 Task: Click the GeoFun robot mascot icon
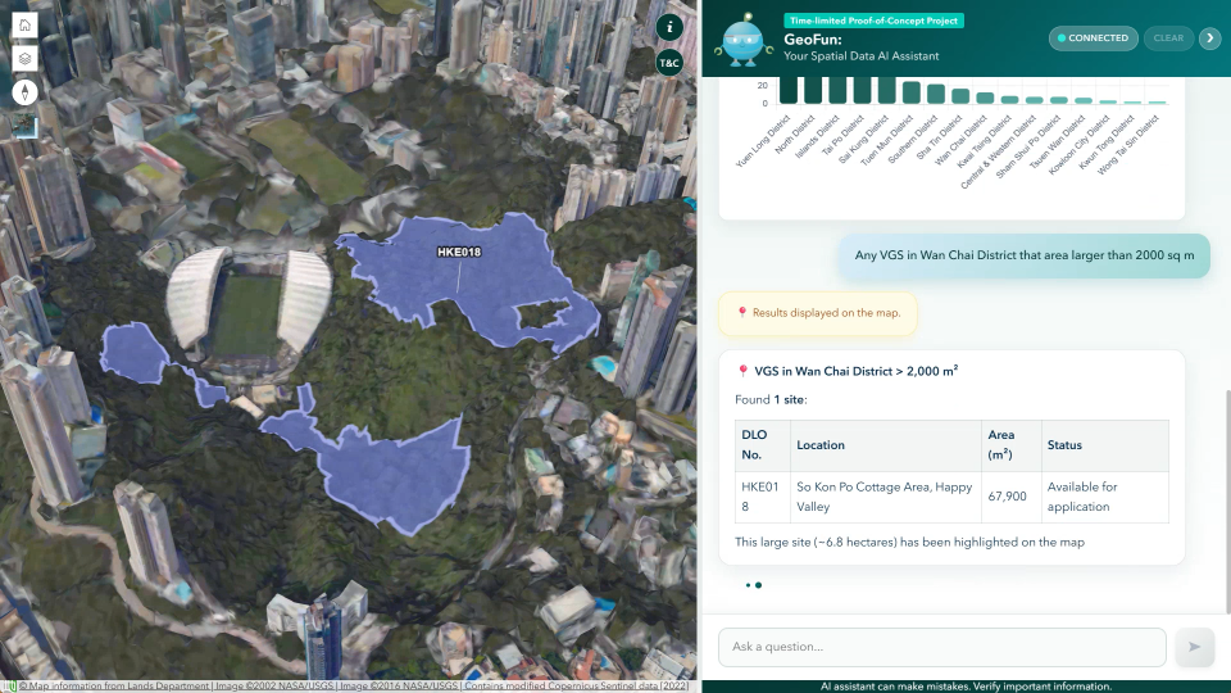(x=742, y=40)
